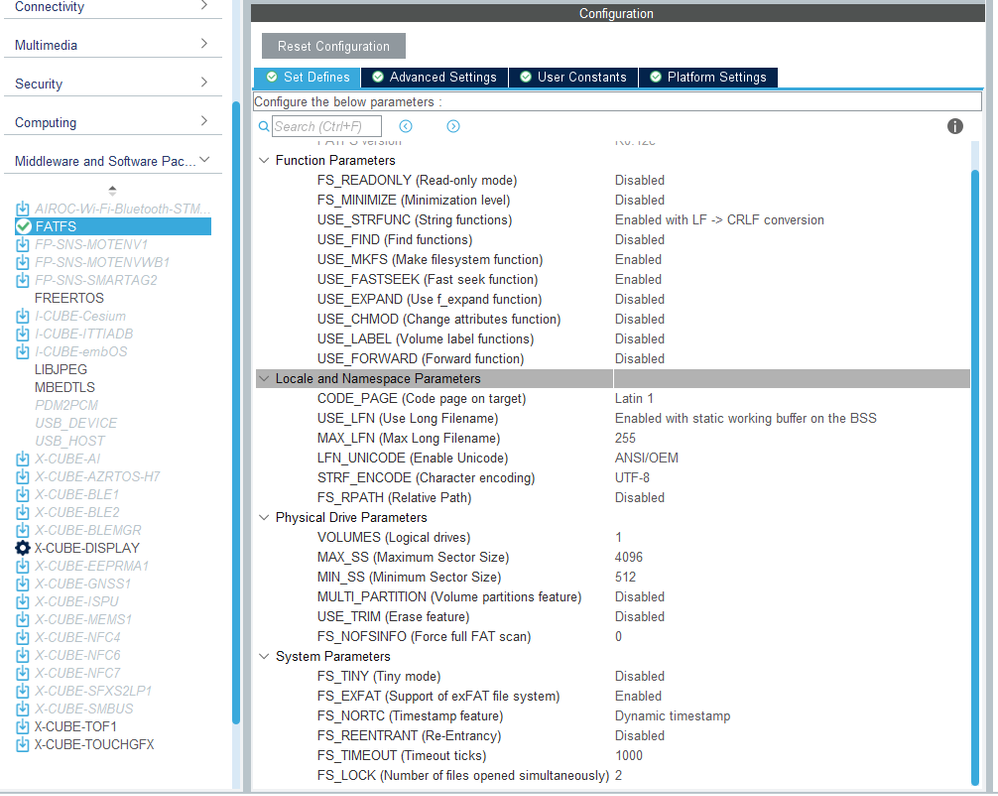Click download icon next to X-CUBE-MEMS1
The height and width of the screenshot is (796, 998).
click(x=22, y=619)
